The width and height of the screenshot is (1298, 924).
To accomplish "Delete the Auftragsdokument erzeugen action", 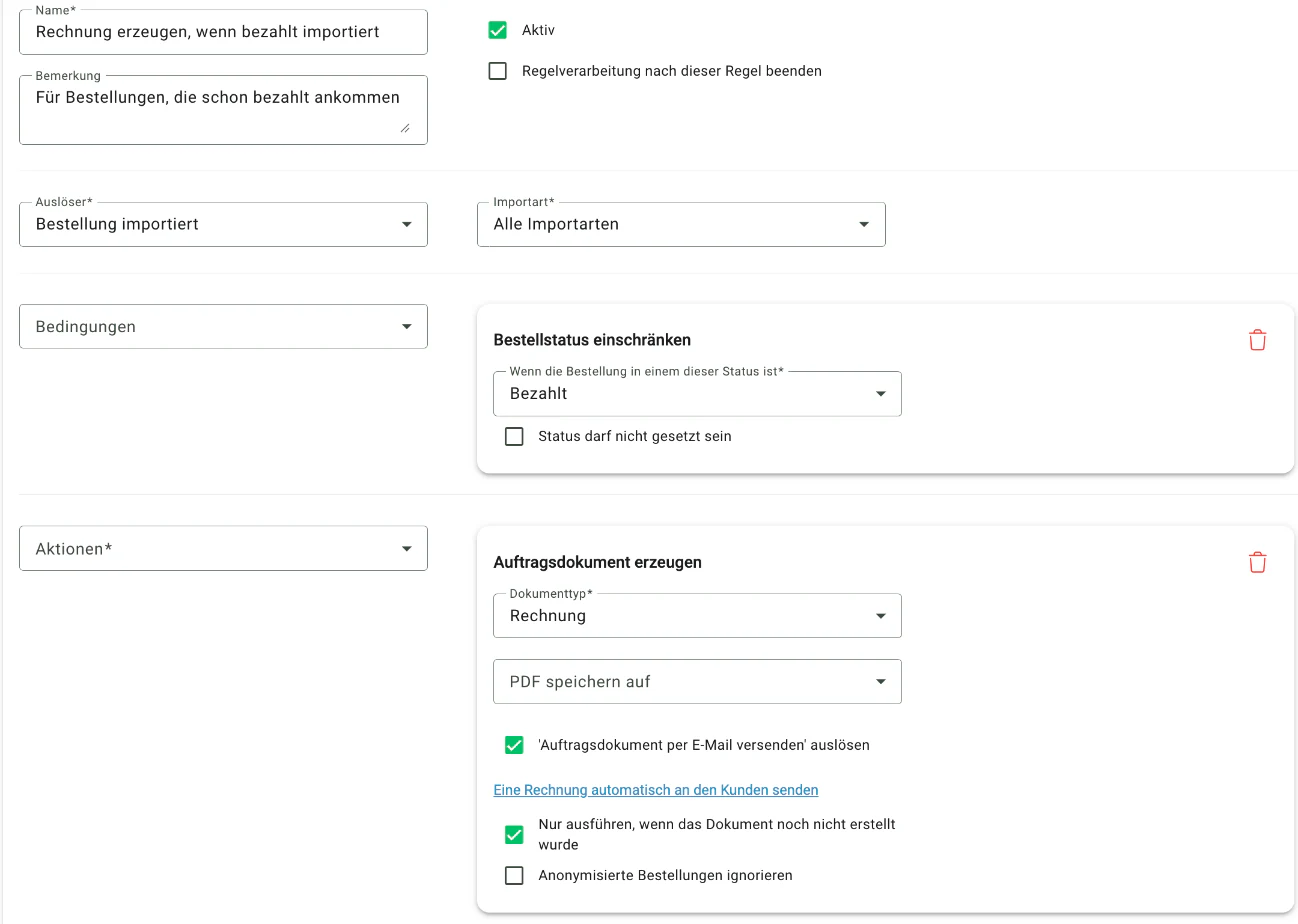I will pos(1257,562).
